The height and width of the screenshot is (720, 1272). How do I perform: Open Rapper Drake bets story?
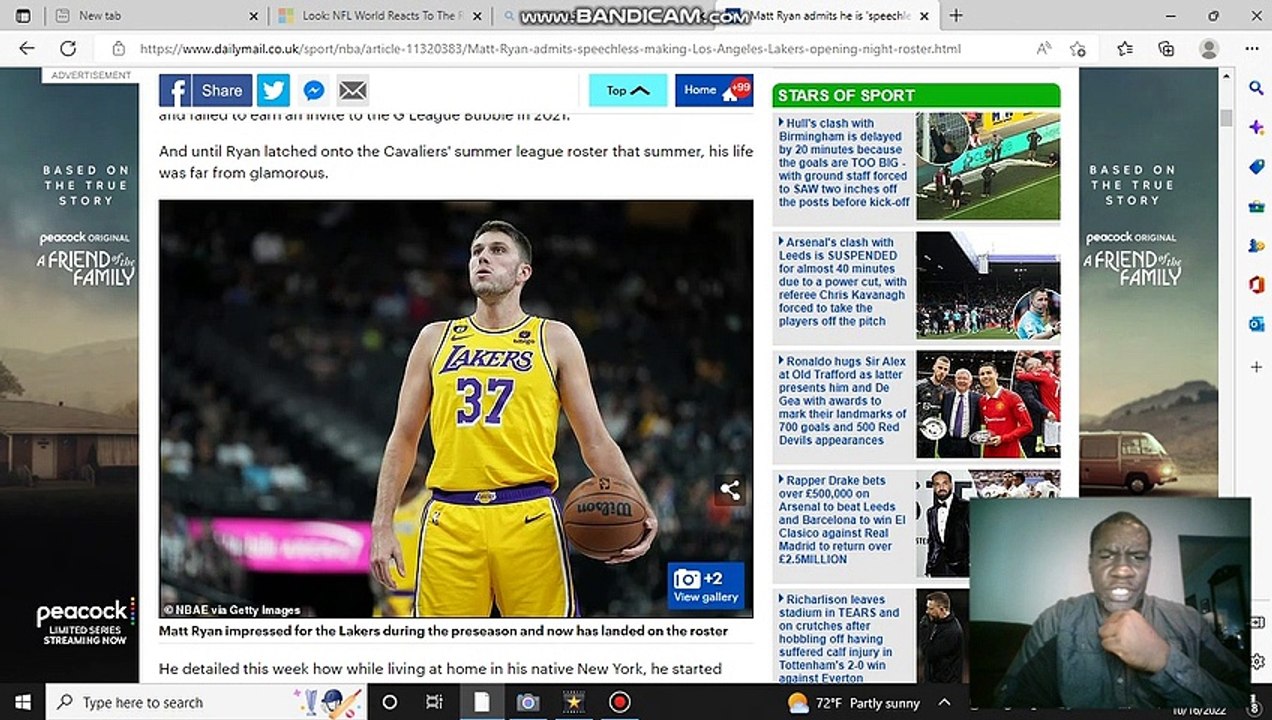coord(843,520)
